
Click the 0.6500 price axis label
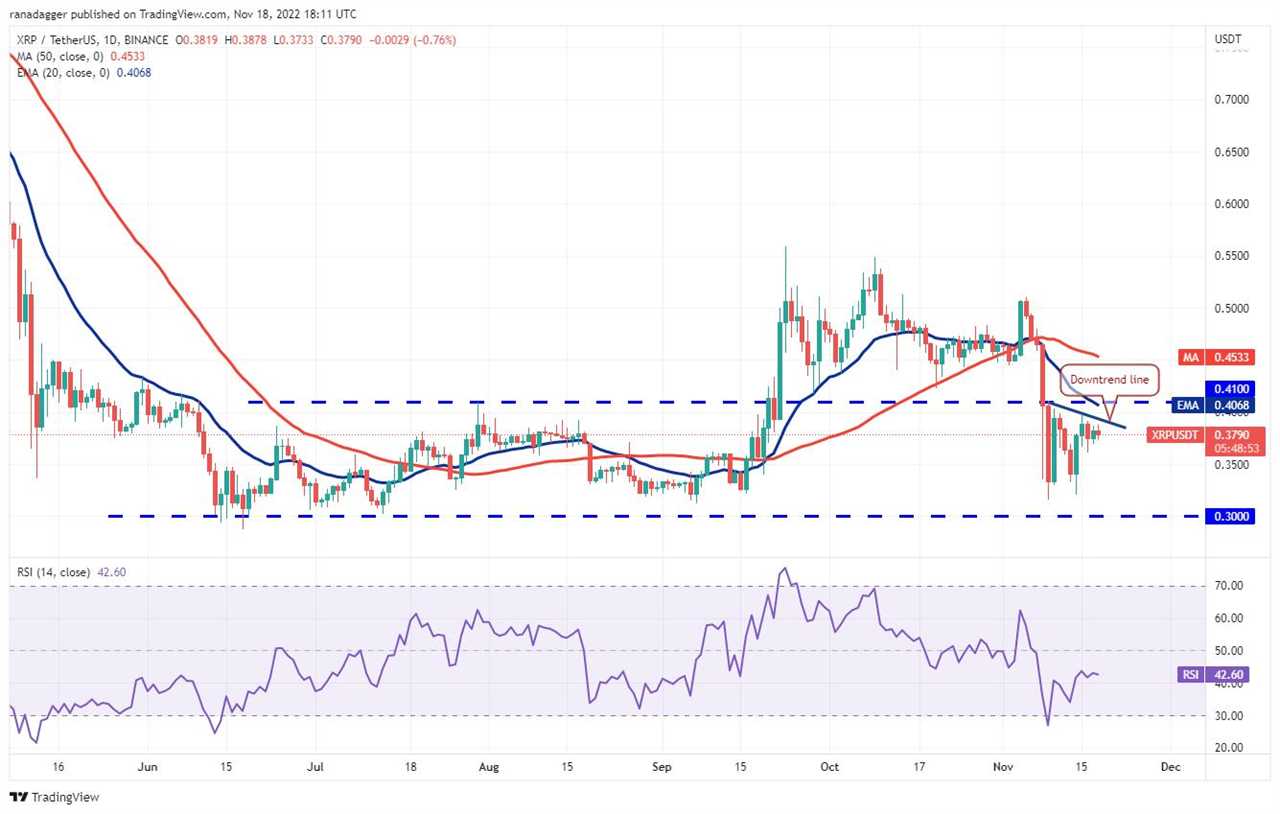1232,152
